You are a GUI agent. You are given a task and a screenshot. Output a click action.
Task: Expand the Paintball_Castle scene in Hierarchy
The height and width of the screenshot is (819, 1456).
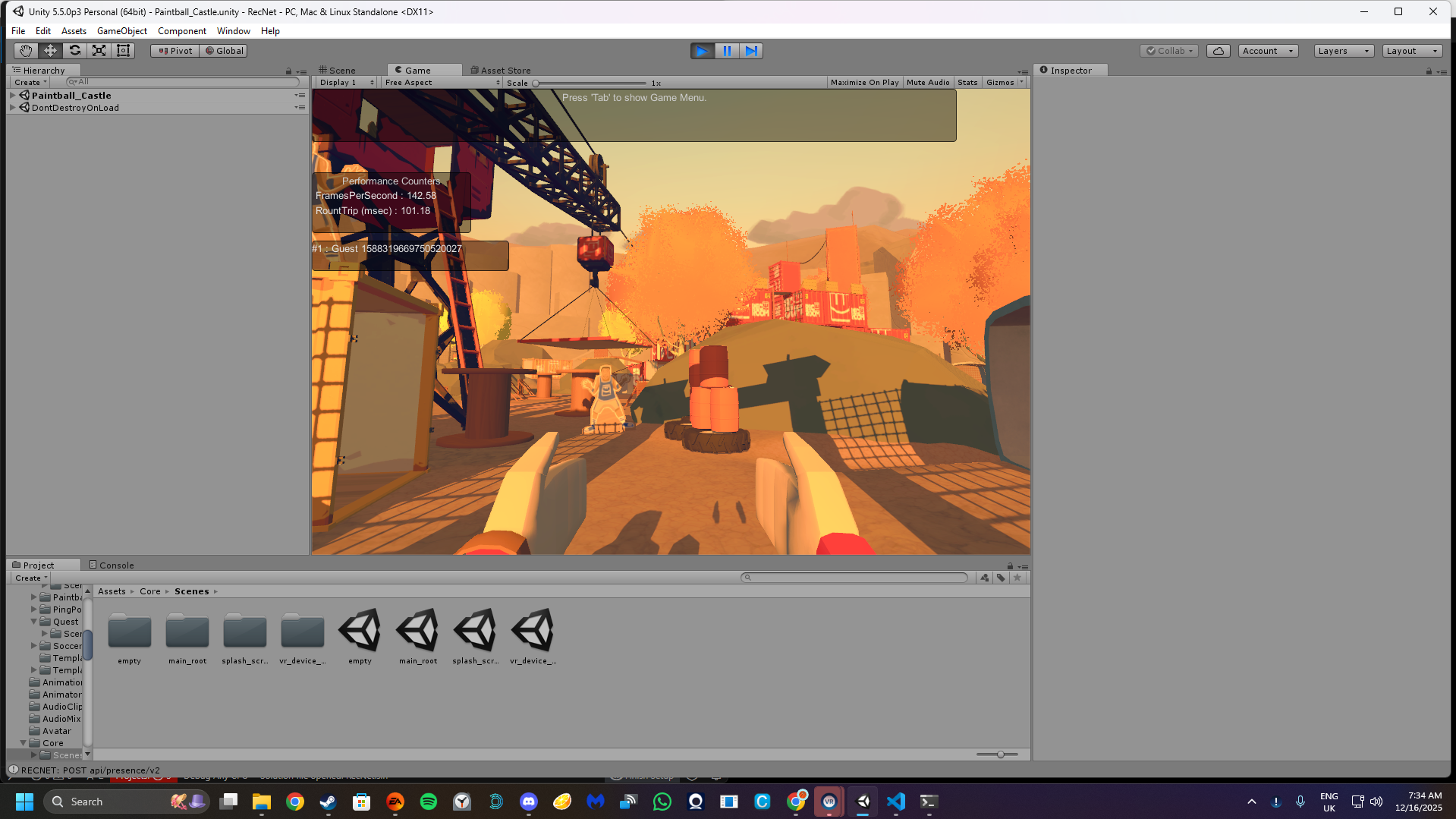[x=12, y=96]
